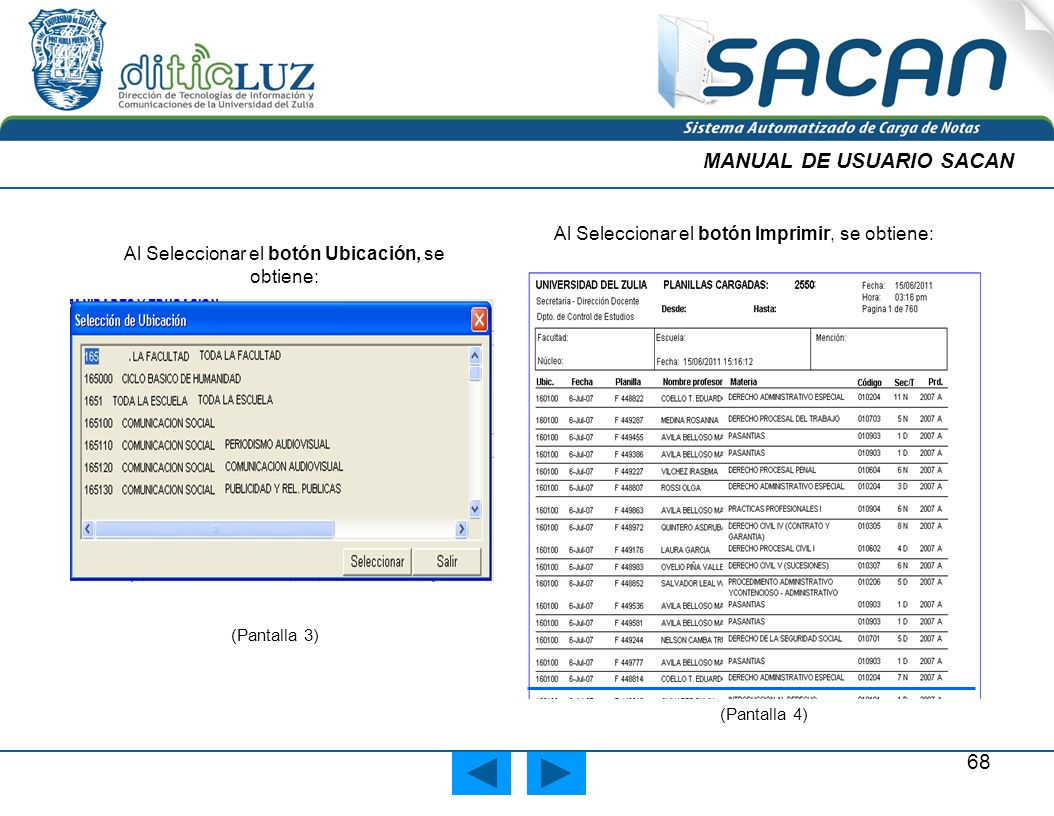Click the Materia column header
This screenshot has width=1054, height=816.
[x=743, y=382]
